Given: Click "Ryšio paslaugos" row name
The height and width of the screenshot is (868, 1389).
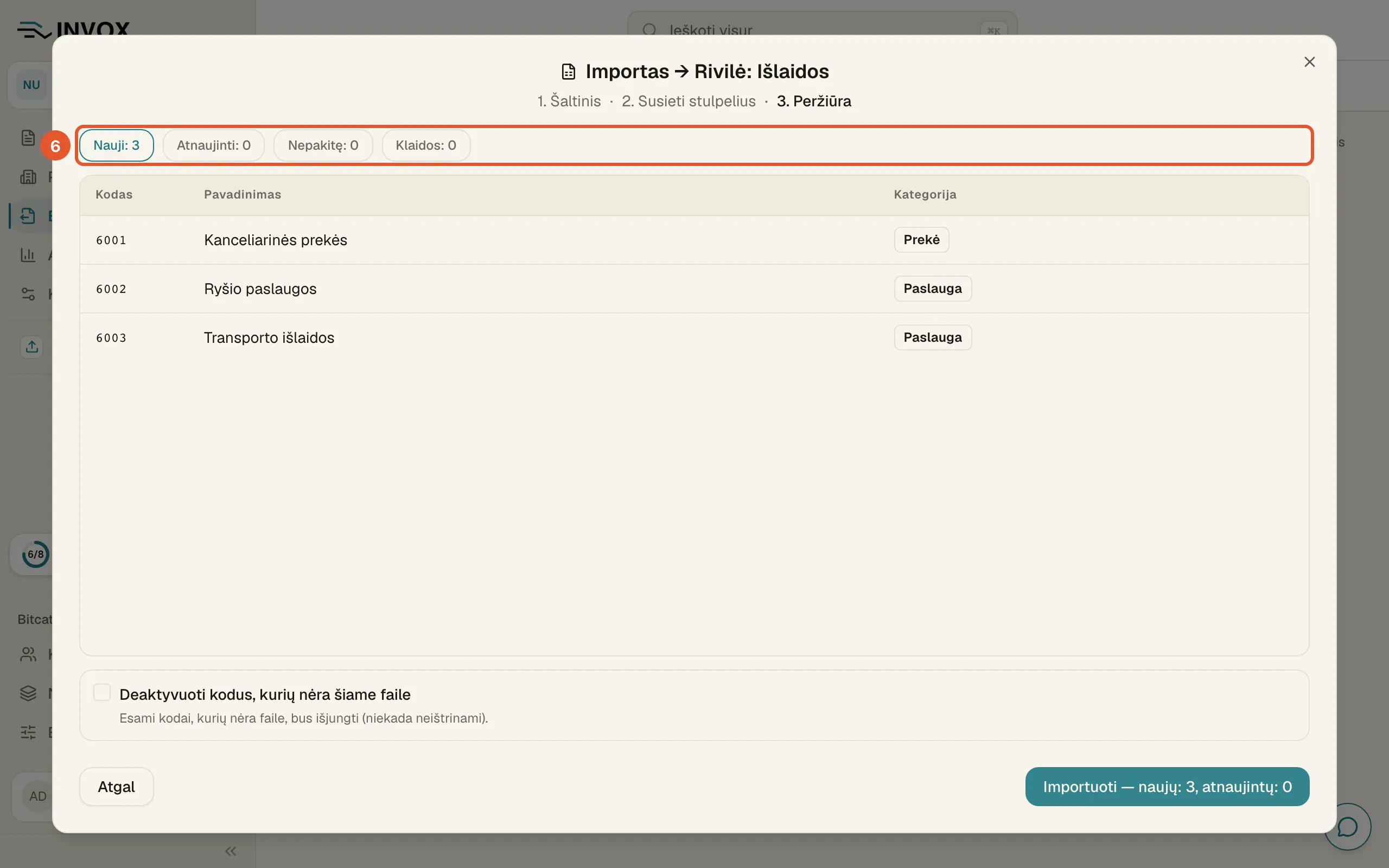Looking at the screenshot, I should coord(260,289).
